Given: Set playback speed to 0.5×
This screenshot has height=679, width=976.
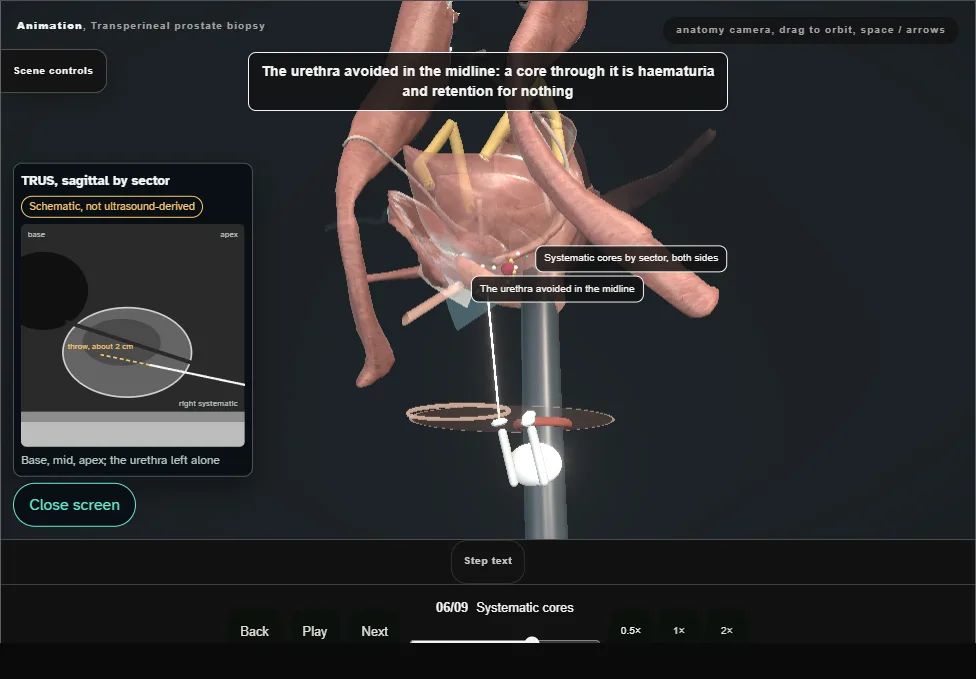Looking at the screenshot, I should tap(631, 630).
